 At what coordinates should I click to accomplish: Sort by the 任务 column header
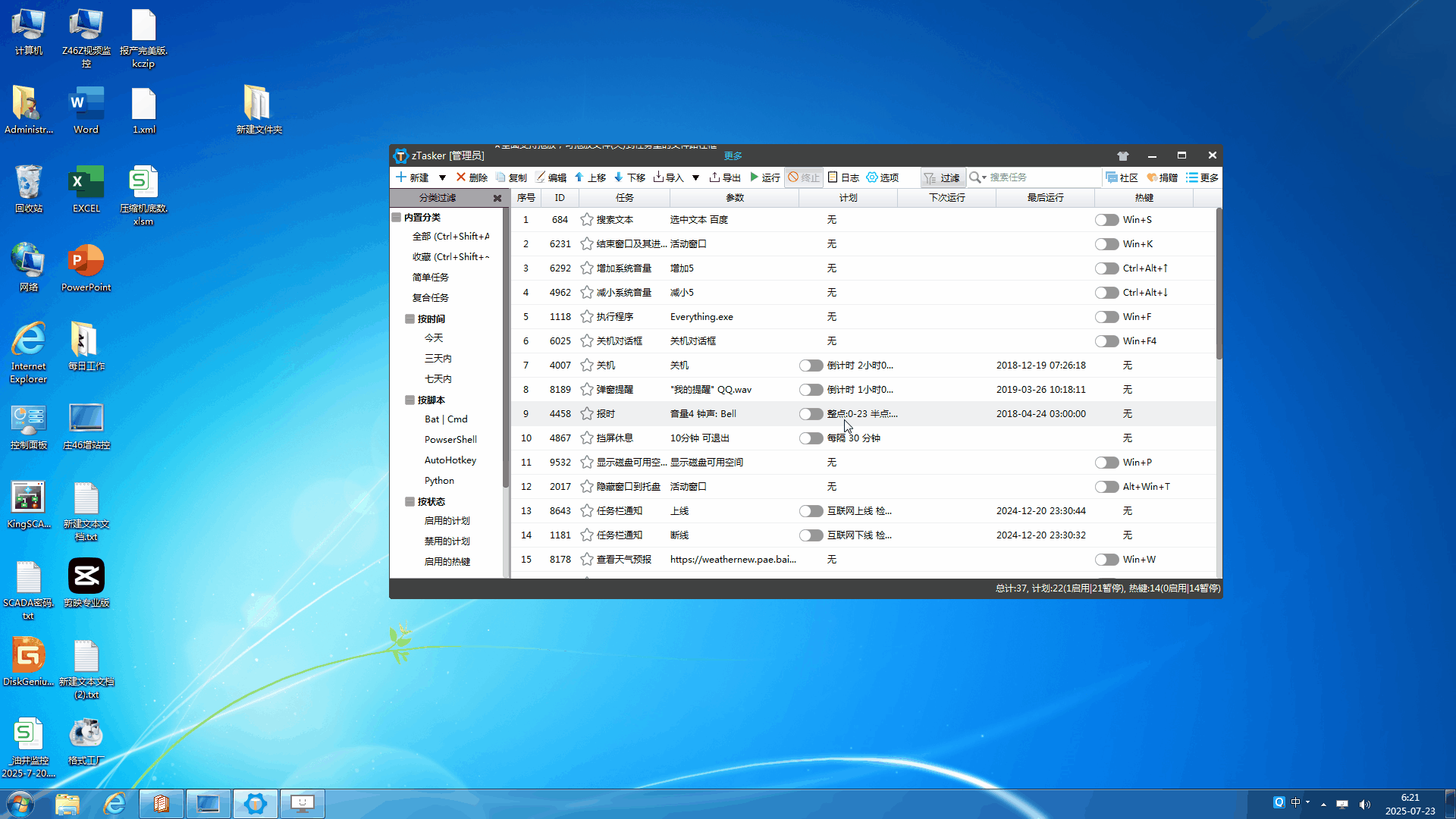pyautogui.click(x=624, y=198)
